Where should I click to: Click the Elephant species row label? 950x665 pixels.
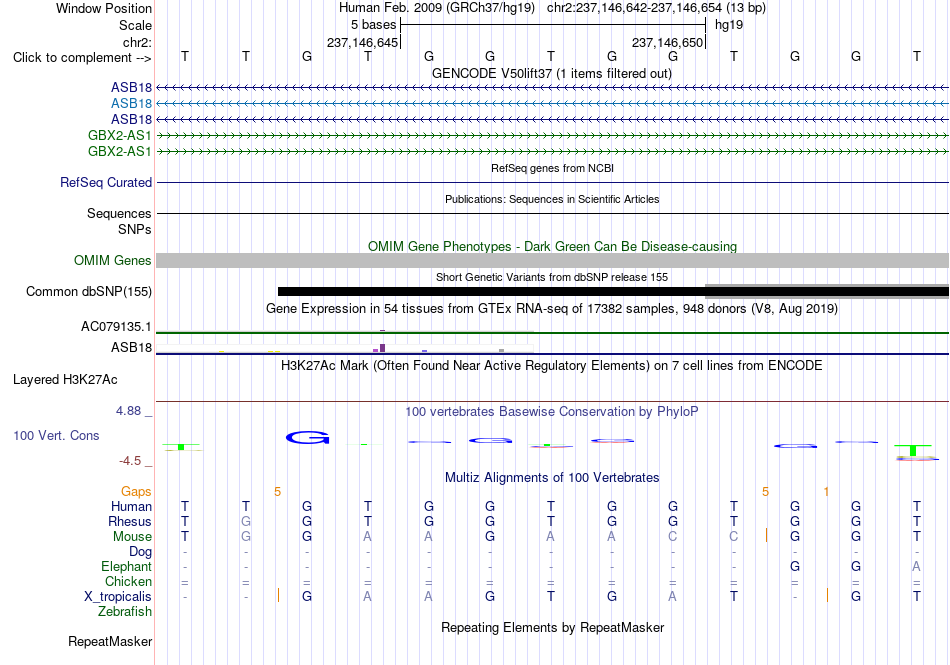tap(126, 566)
